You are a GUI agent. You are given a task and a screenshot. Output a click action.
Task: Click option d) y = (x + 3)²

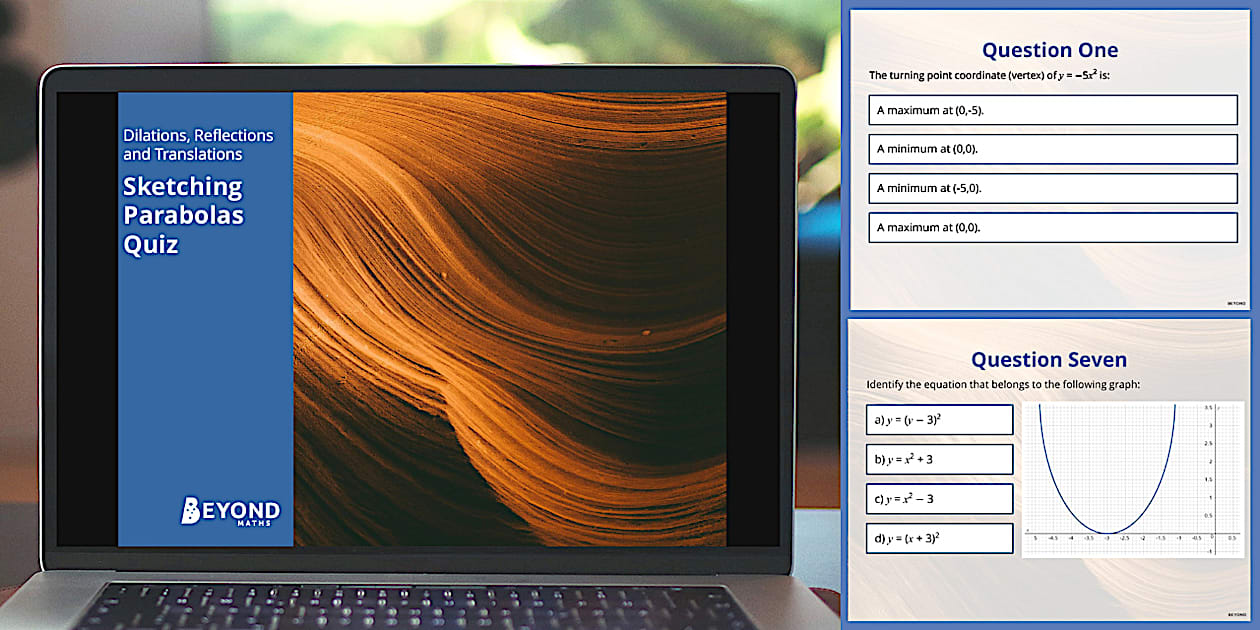click(x=940, y=538)
